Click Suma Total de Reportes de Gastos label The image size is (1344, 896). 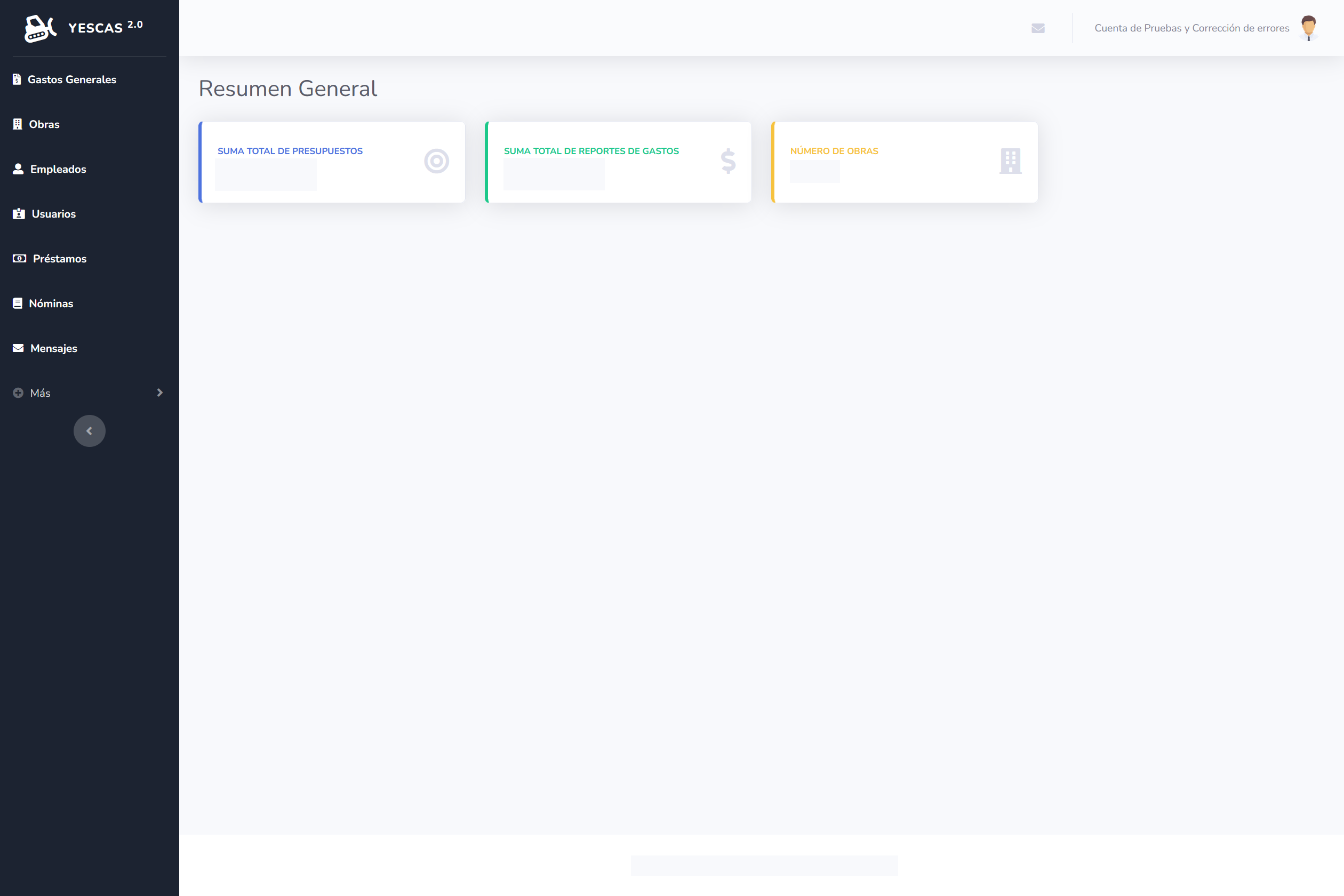tap(591, 151)
